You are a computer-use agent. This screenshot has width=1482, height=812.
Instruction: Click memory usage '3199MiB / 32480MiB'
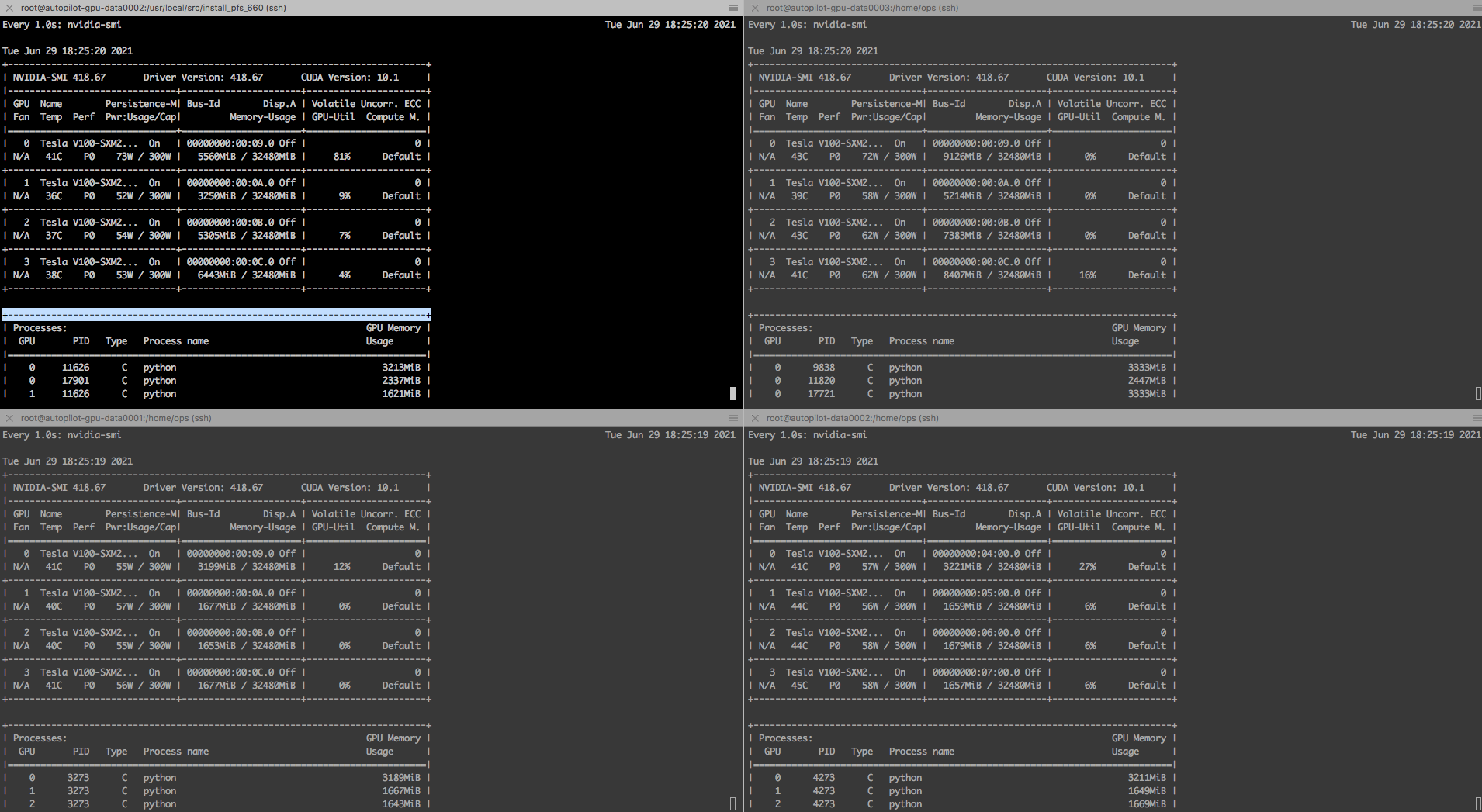point(247,567)
